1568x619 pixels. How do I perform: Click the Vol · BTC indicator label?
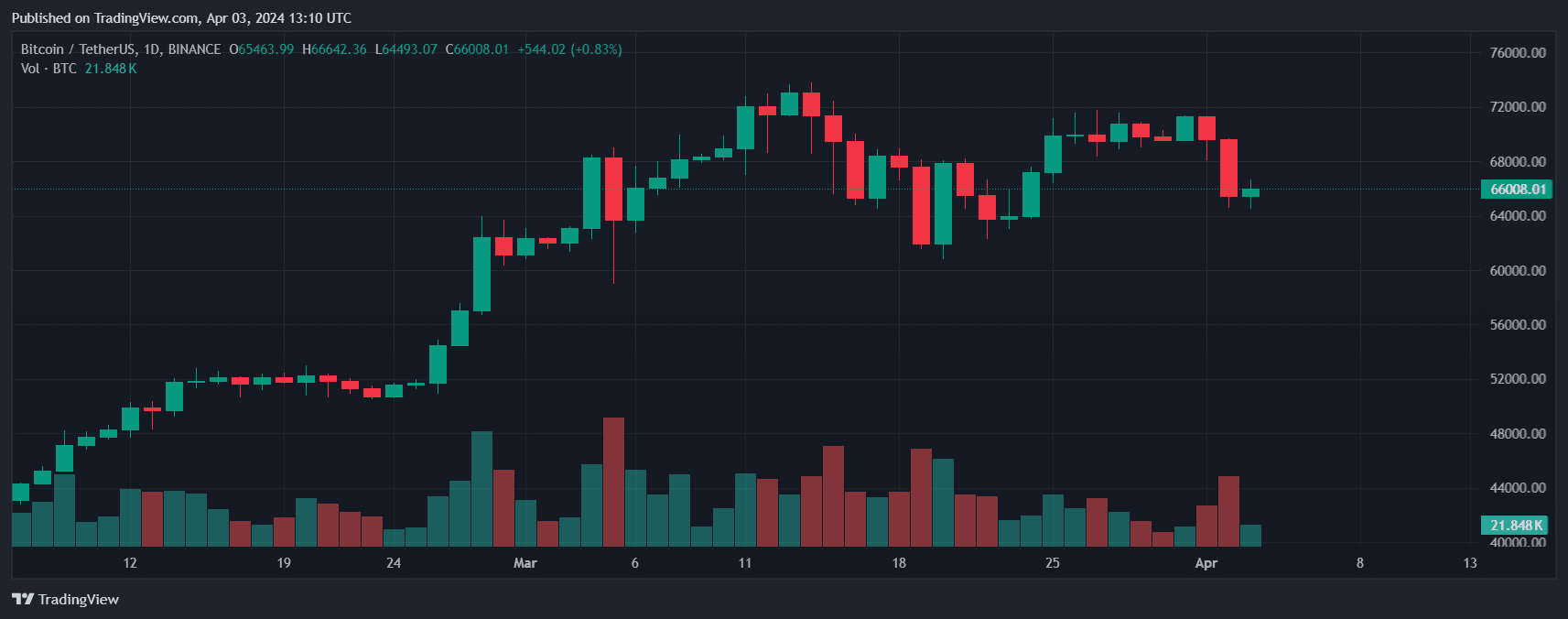pos(49,69)
